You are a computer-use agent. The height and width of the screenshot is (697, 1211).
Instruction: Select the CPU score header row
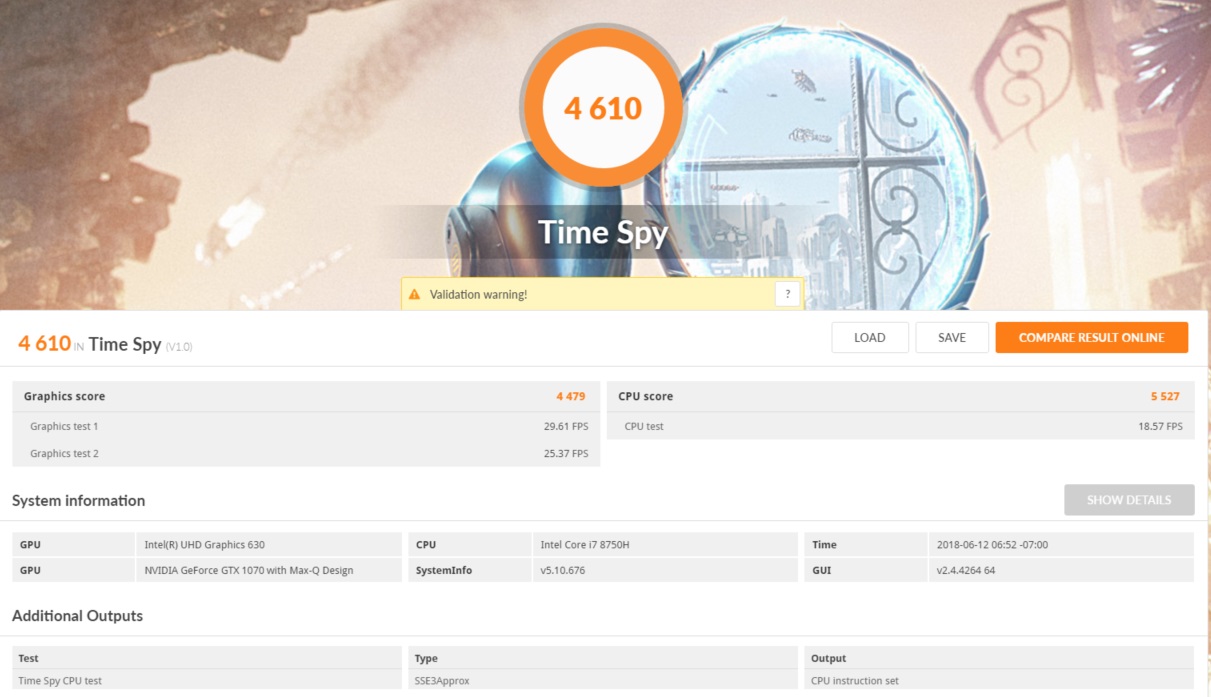900,397
